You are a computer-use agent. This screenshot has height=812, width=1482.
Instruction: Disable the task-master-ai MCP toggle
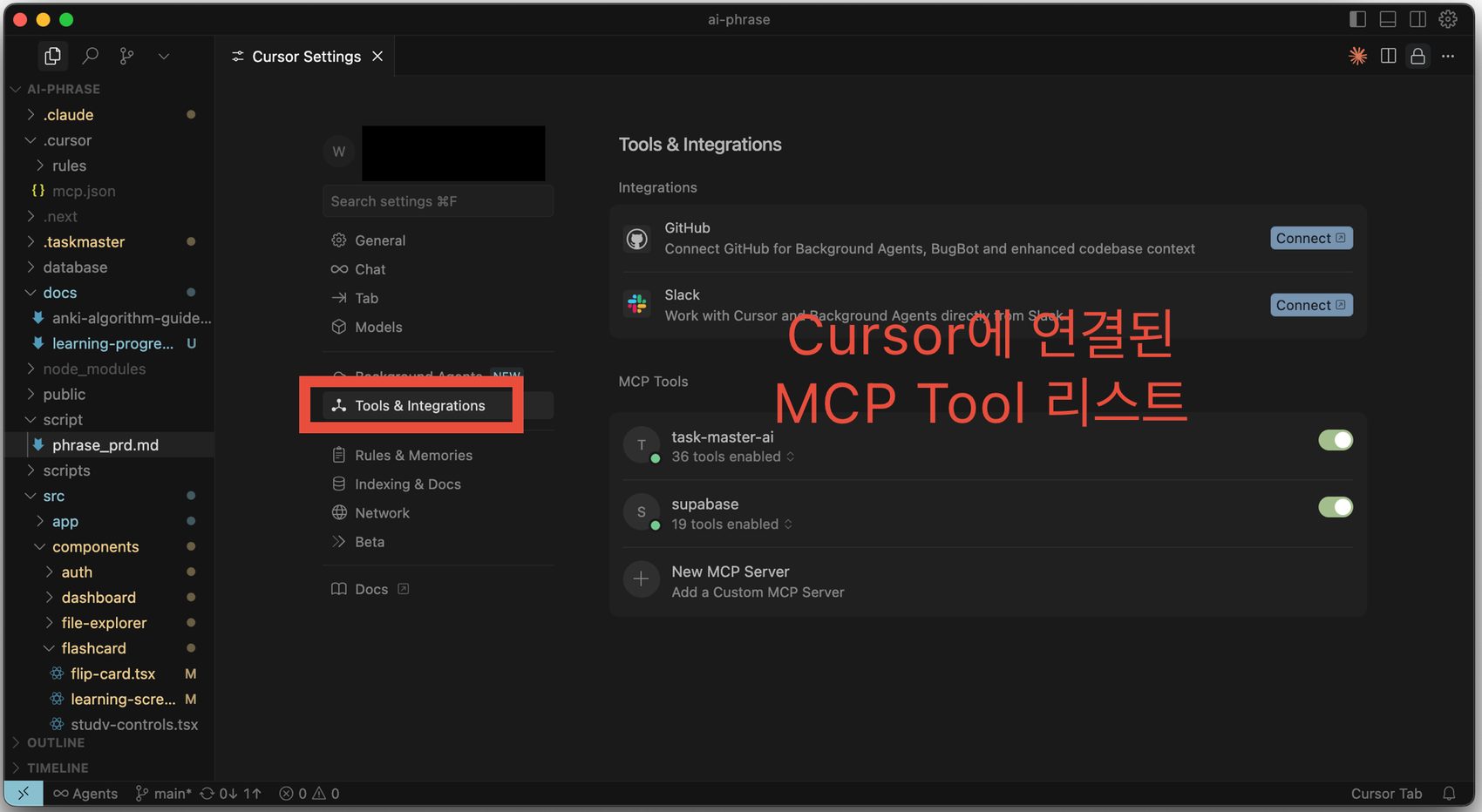click(x=1335, y=440)
